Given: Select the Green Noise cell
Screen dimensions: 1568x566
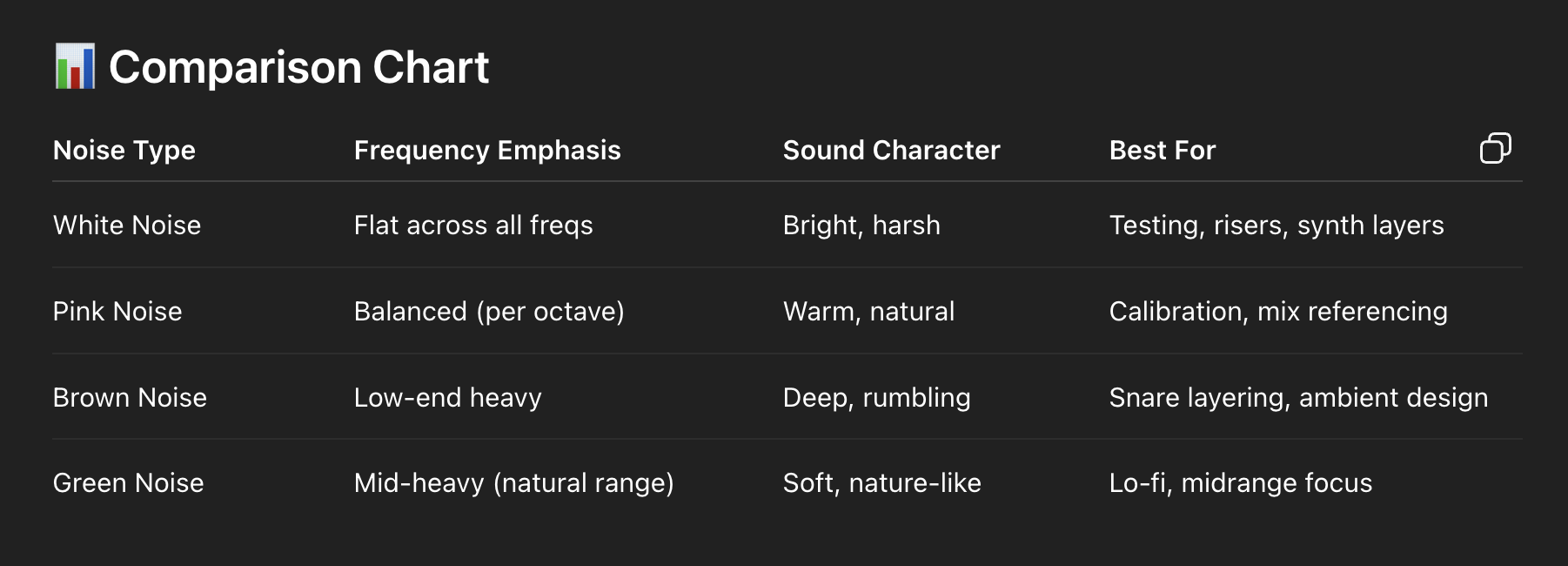Looking at the screenshot, I should click(128, 483).
